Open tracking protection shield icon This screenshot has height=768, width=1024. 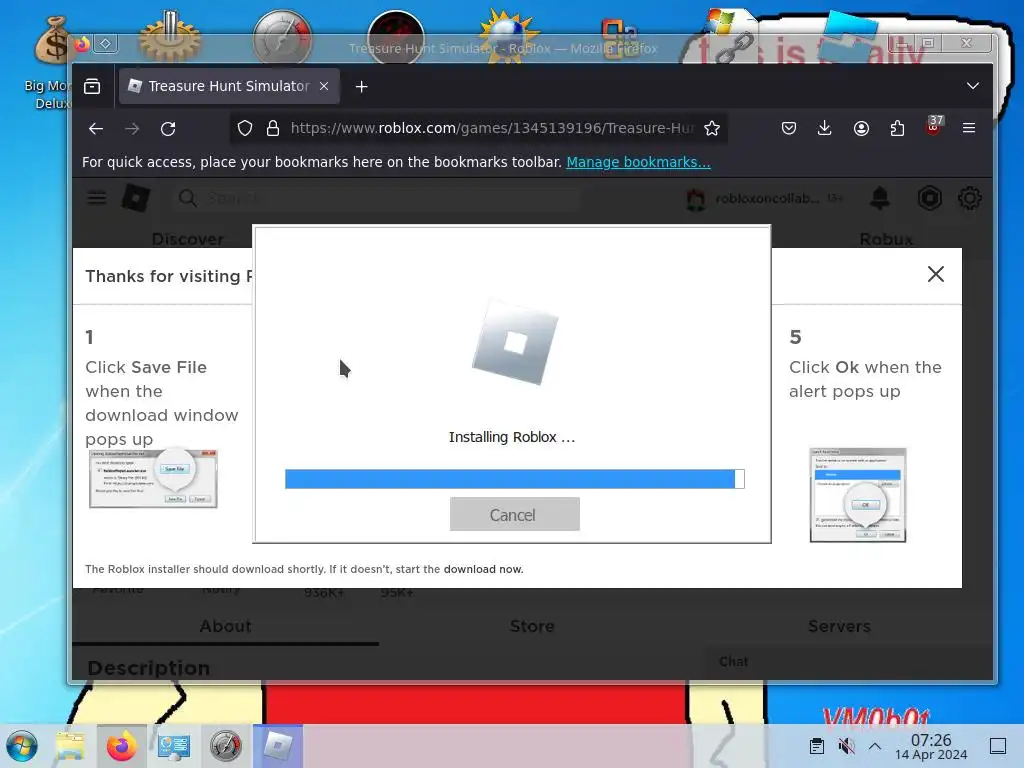click(245, 129)
